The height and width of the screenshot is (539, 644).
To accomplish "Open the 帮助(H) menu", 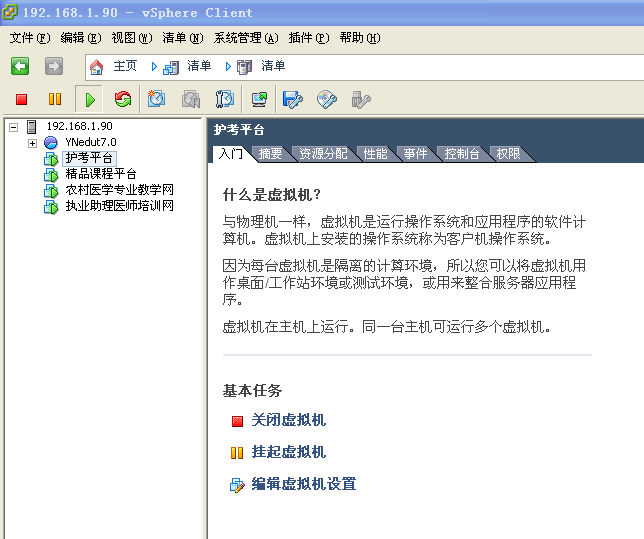I will click(360, 38).
